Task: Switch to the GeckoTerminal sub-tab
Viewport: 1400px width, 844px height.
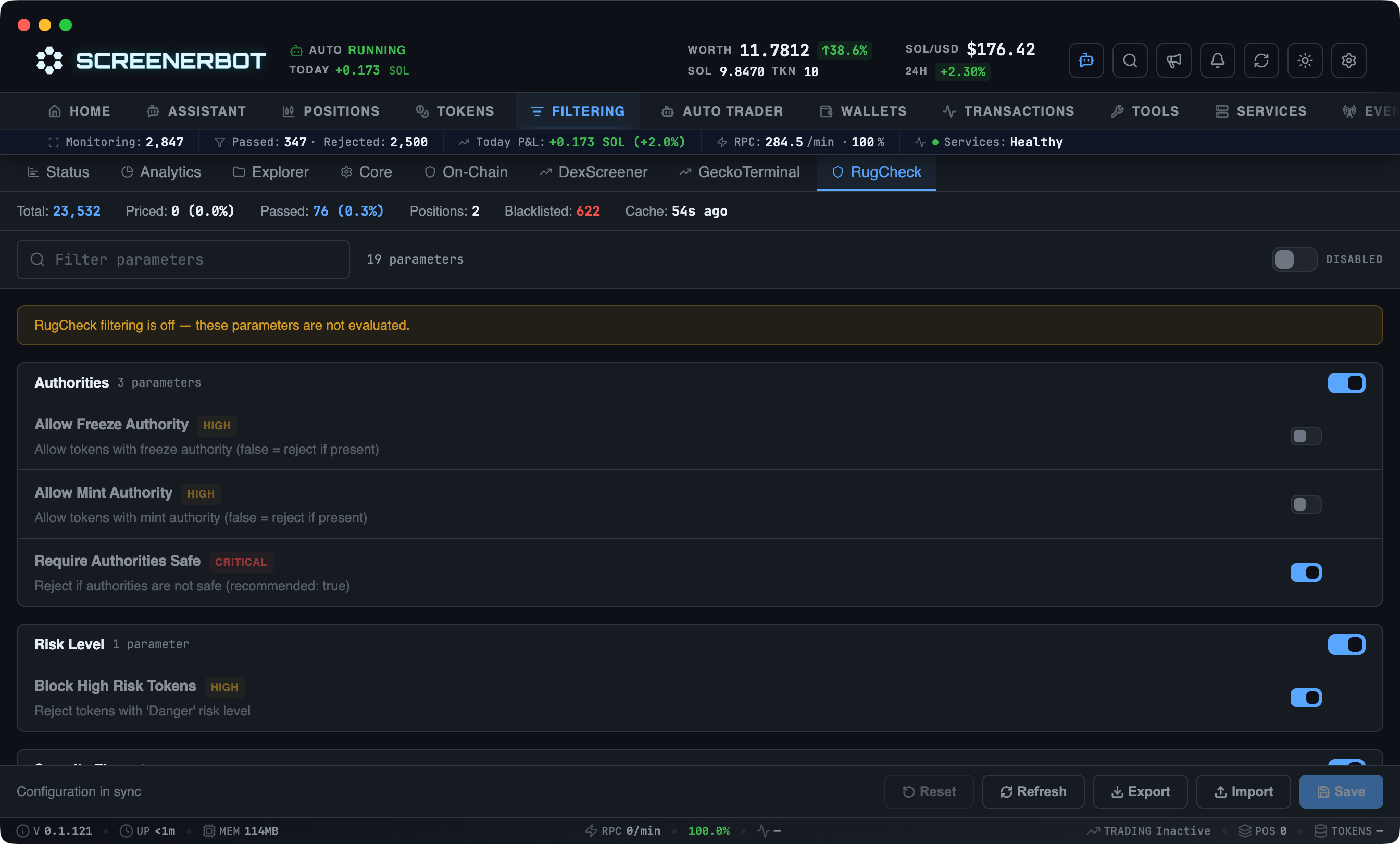Action: 739,172
